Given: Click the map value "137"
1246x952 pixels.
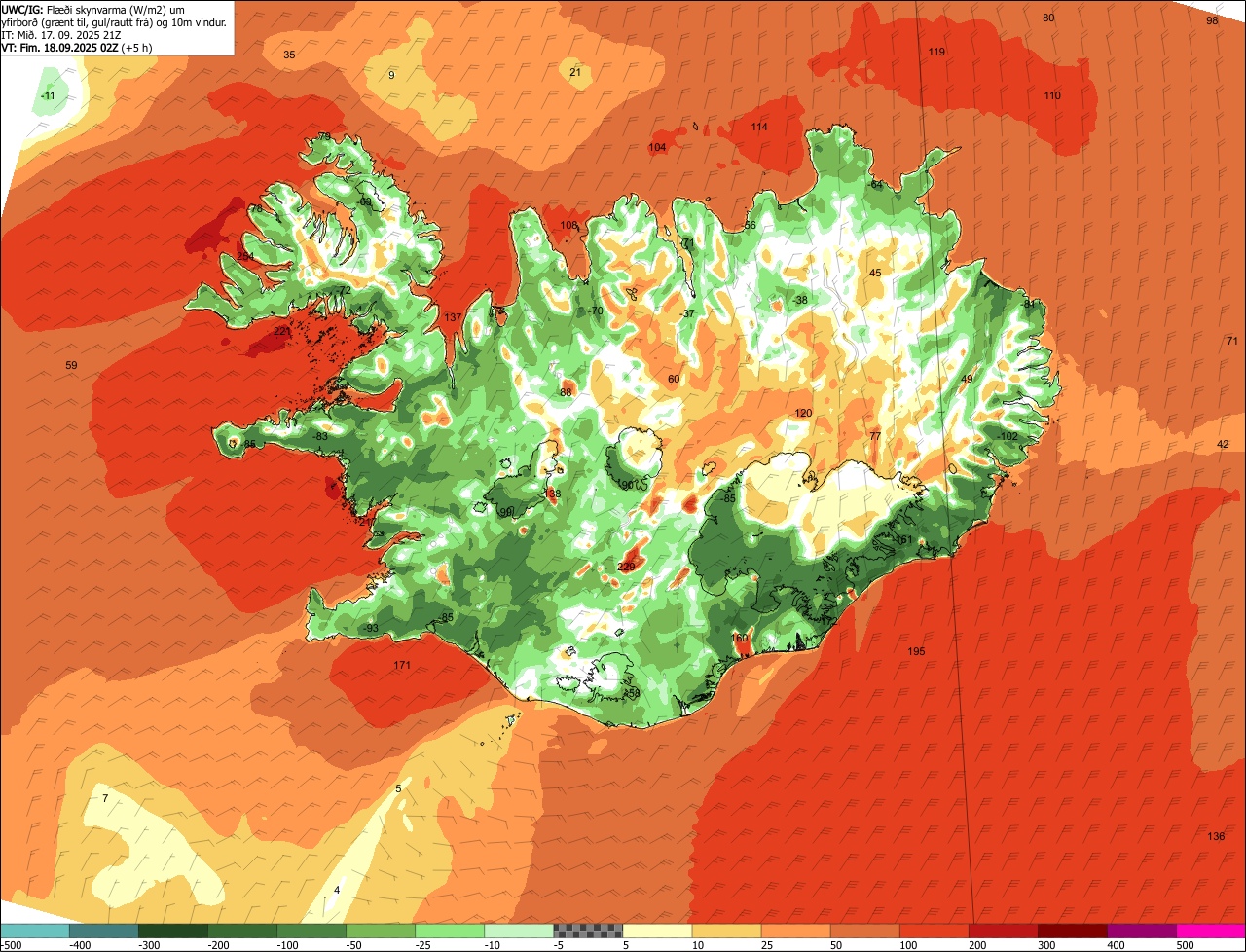Looking at the screenshot, I should tap(453, 318).
